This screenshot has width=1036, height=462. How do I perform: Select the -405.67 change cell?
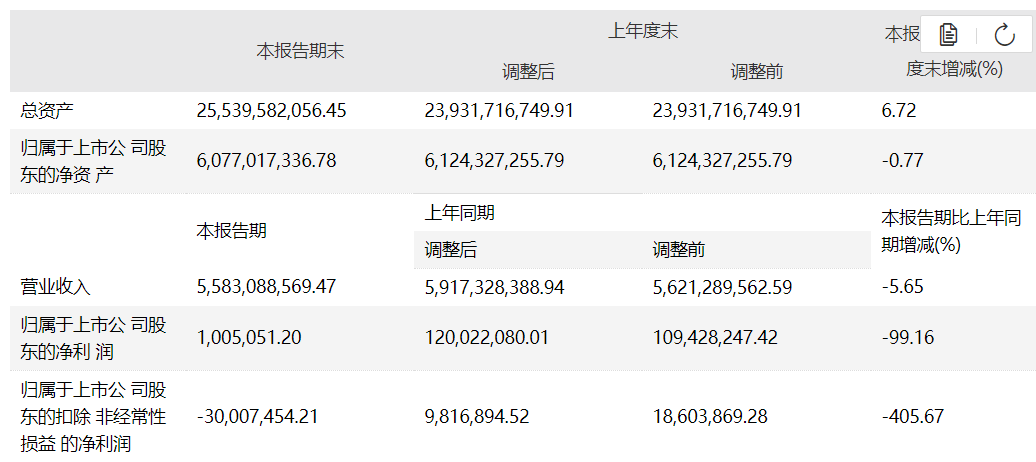pos(912,416)
